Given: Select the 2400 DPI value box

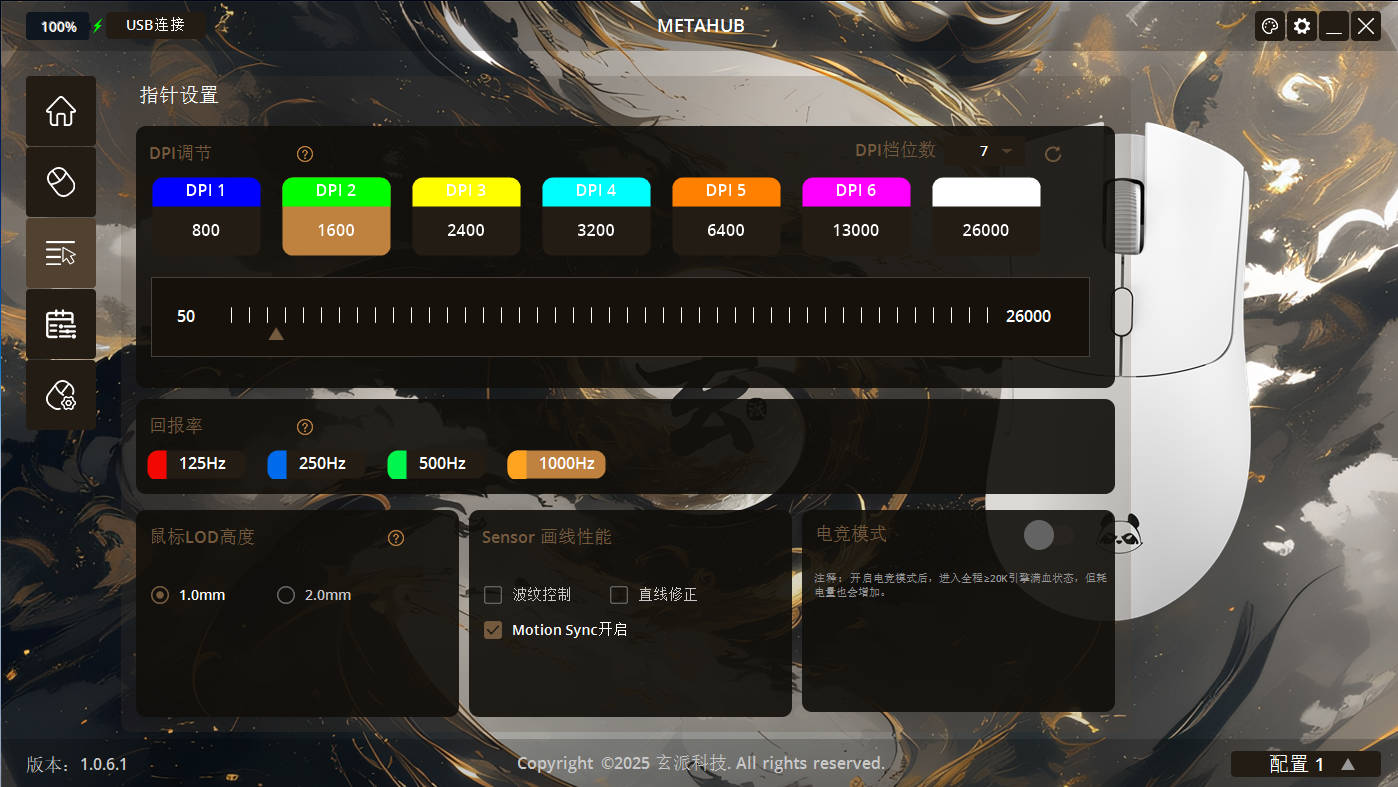Looking at the screenshot, I should (x=466, y=231).
